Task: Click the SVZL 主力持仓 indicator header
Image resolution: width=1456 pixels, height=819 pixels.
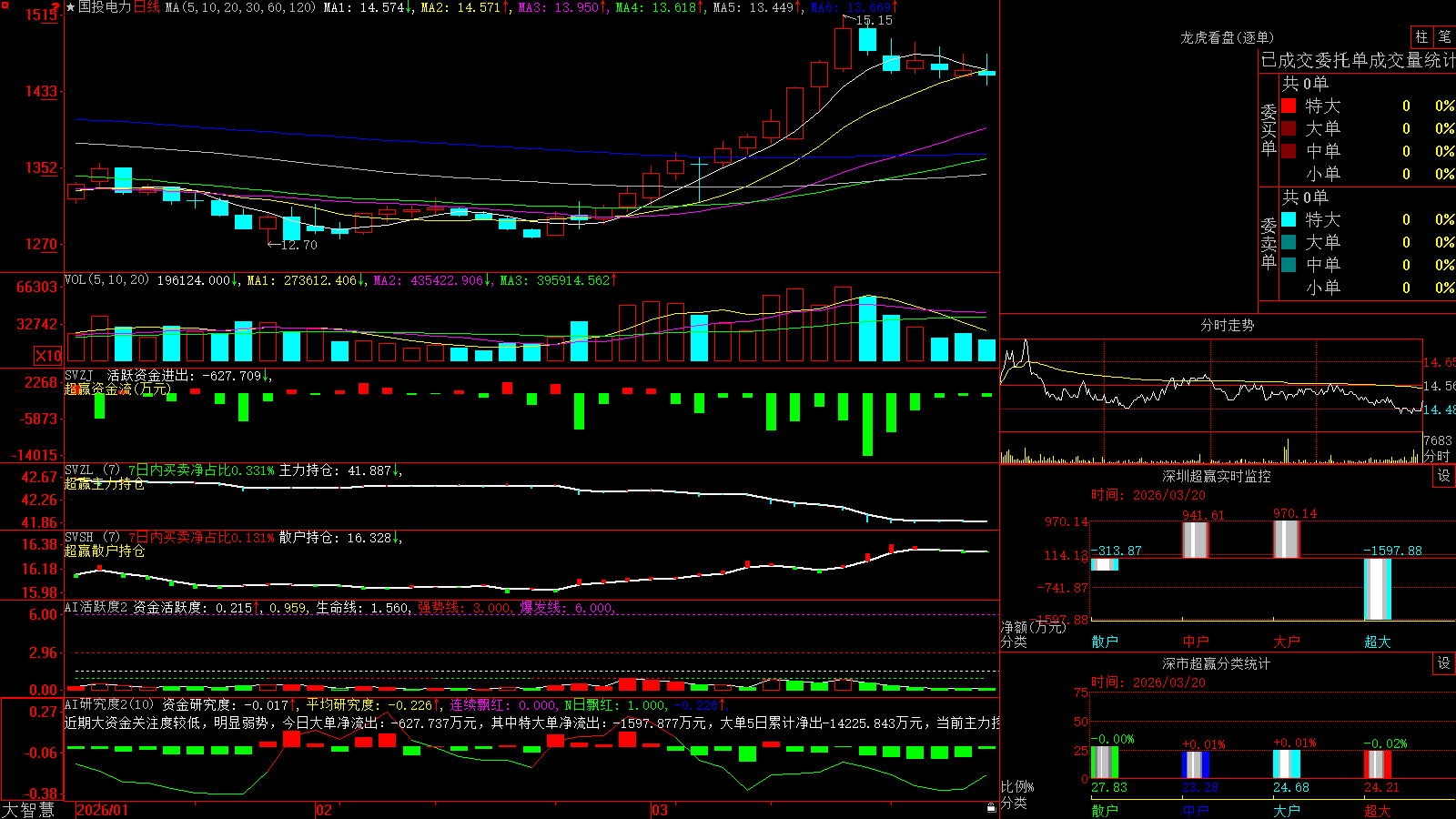Action: click(232, 470)
